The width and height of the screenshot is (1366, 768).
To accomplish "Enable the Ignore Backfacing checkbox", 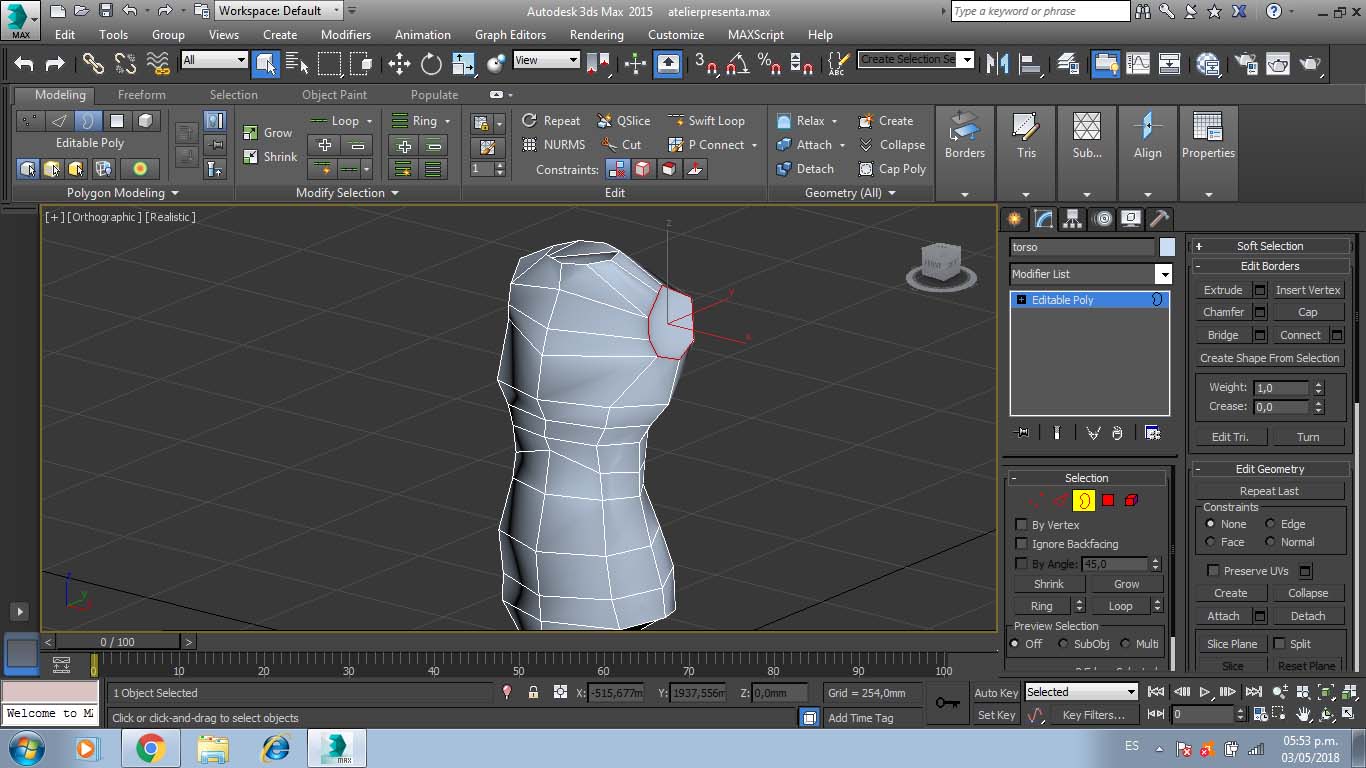I will tap(1021, 544).
